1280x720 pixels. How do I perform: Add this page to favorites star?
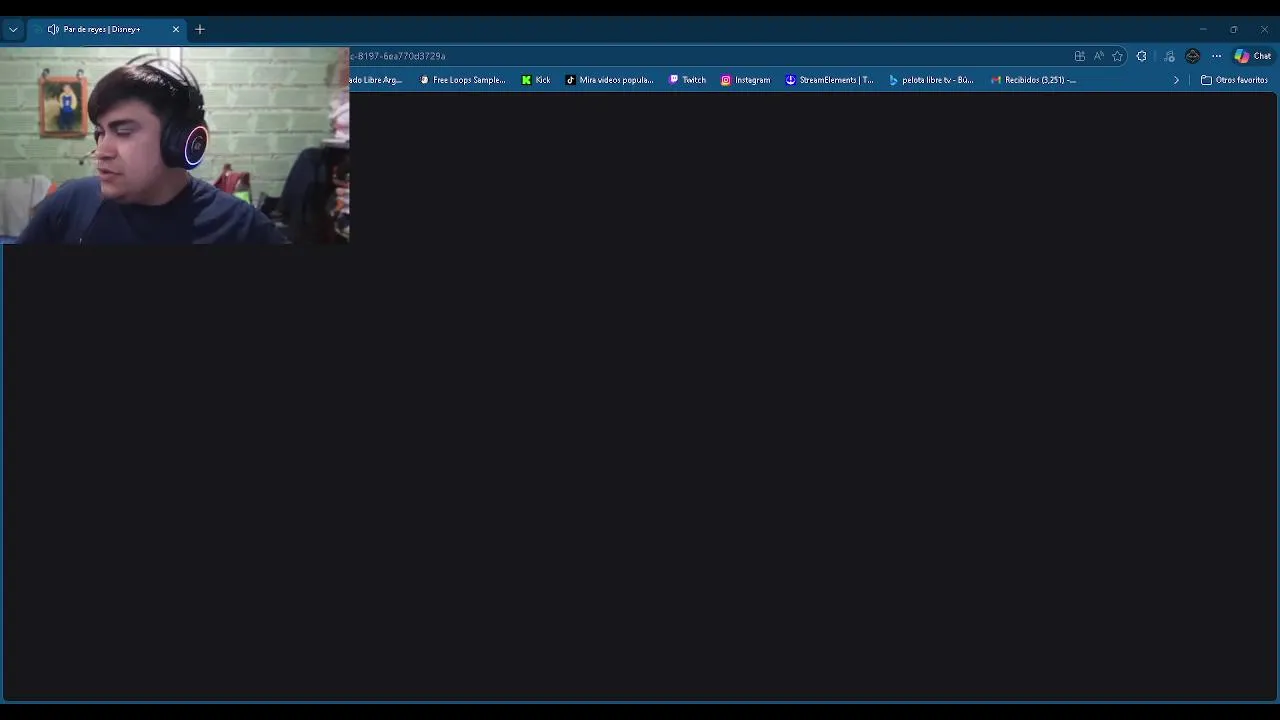(1118, 56)
